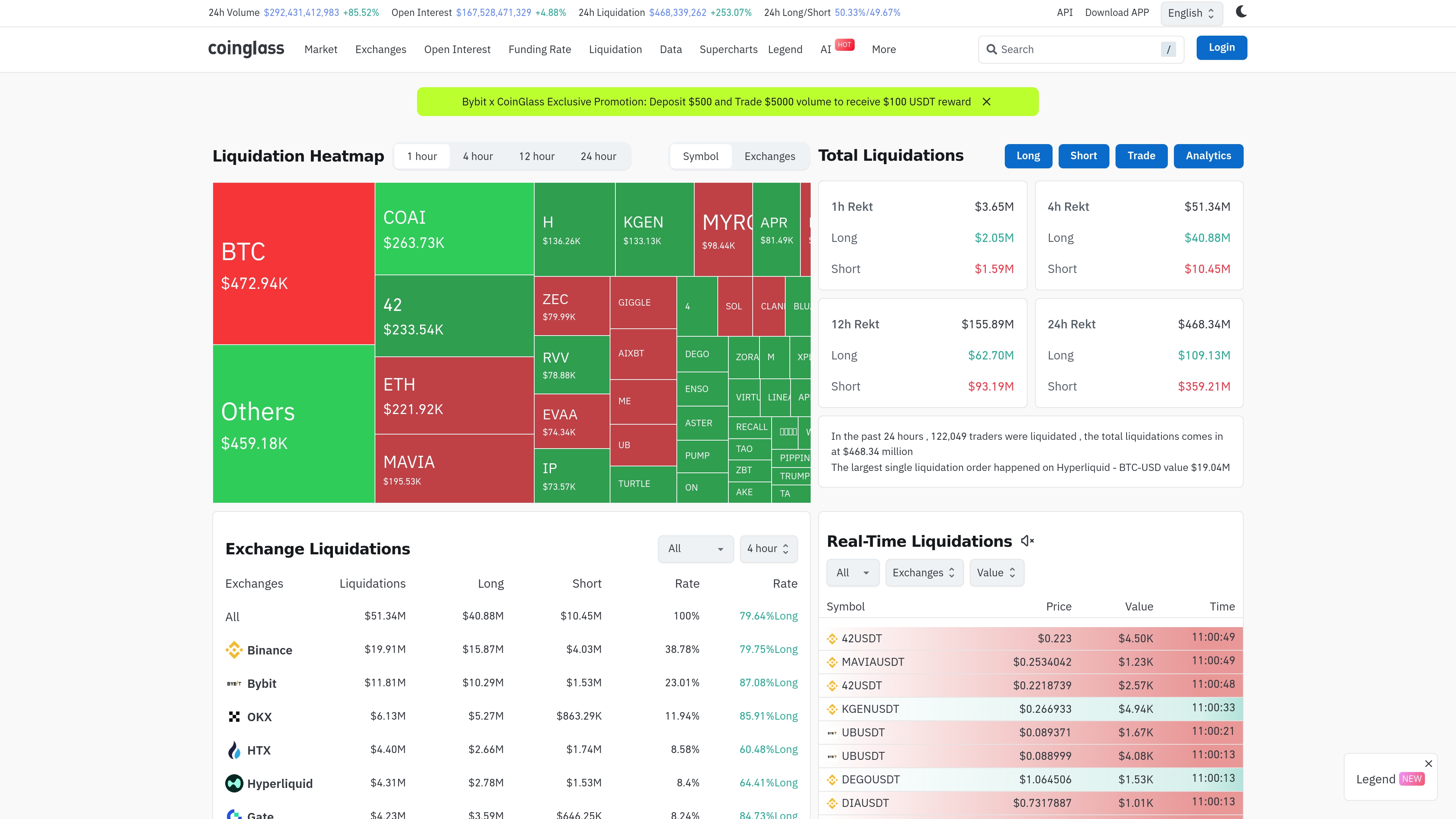The image size is (1456, 819).
Task: Click the OKX exchange logo
Action: click(x=234, y=717)
